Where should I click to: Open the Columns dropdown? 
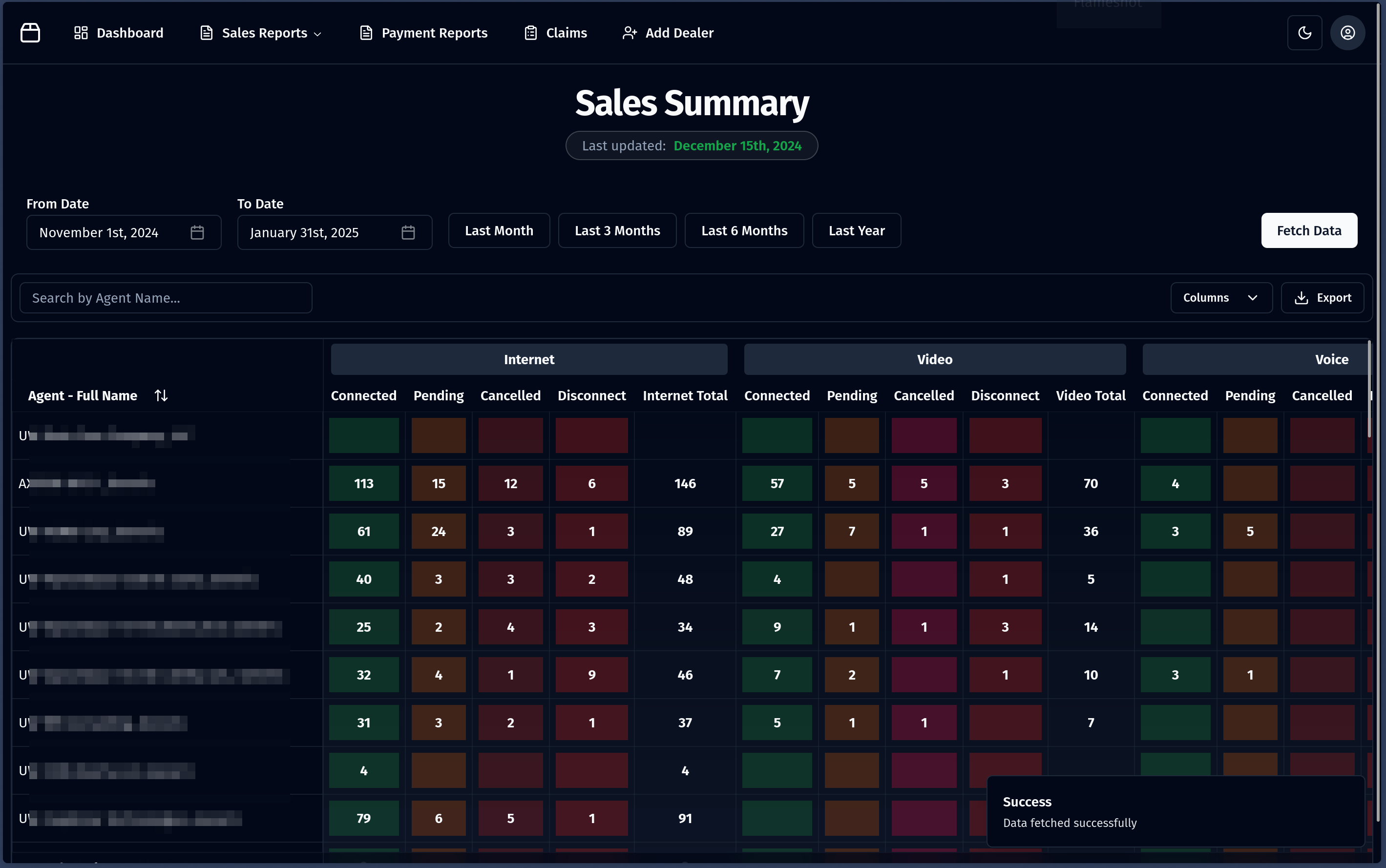(1220, 297)
